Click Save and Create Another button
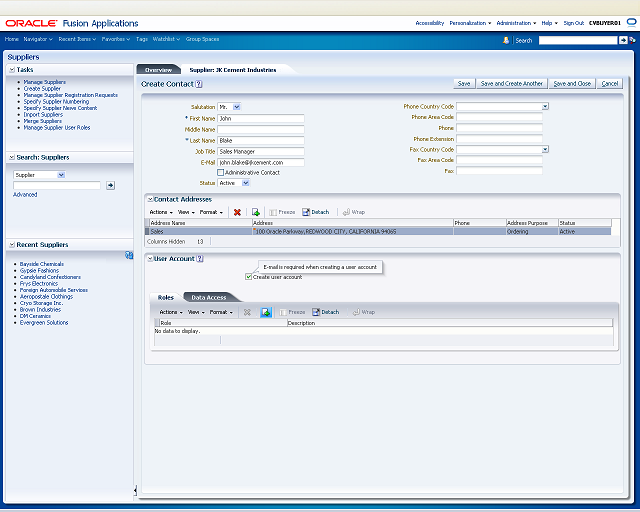Viewport: 640px width, 512px height. 511,84
